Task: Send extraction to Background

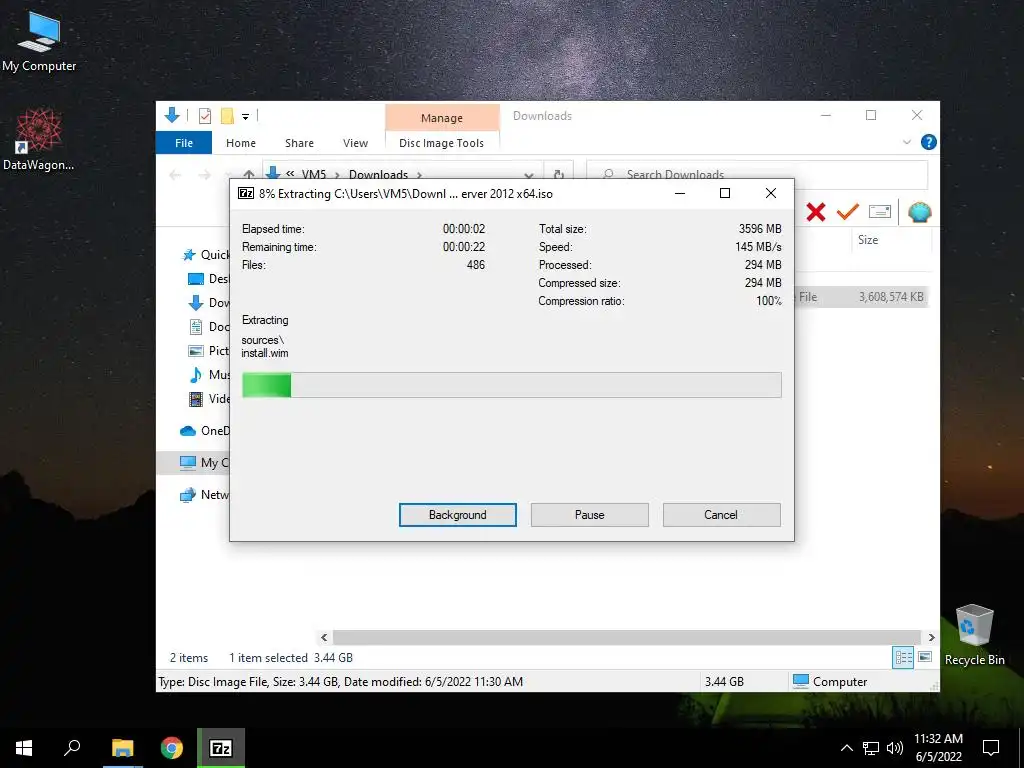Action: coord(457,515)
